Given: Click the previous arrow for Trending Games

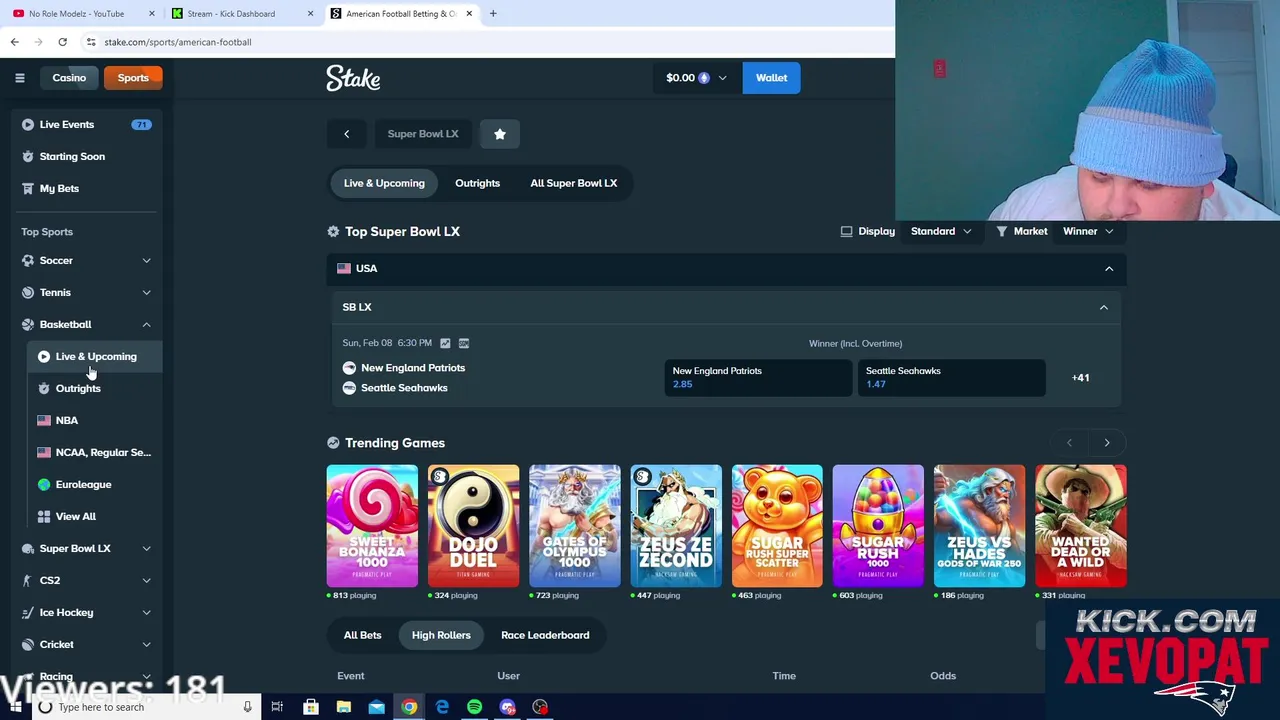Looking at the screenshot, I should tap(1069, 443).
